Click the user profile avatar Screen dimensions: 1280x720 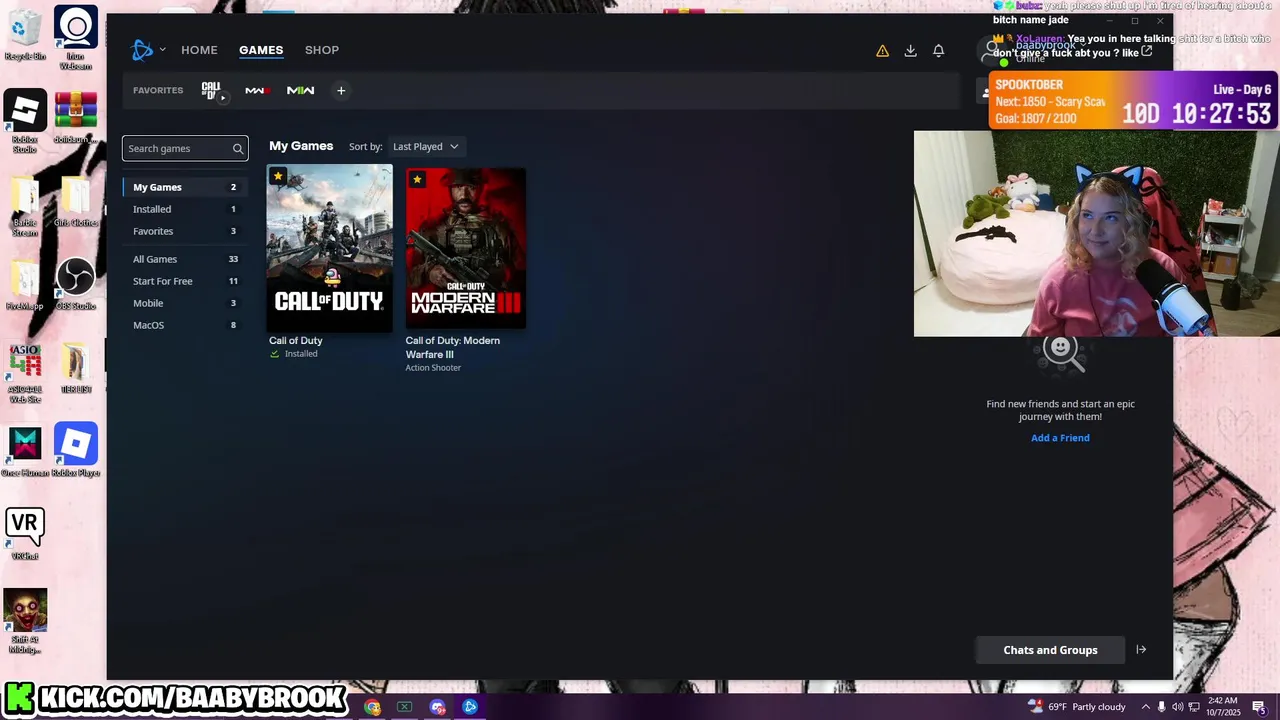(992, 49)
